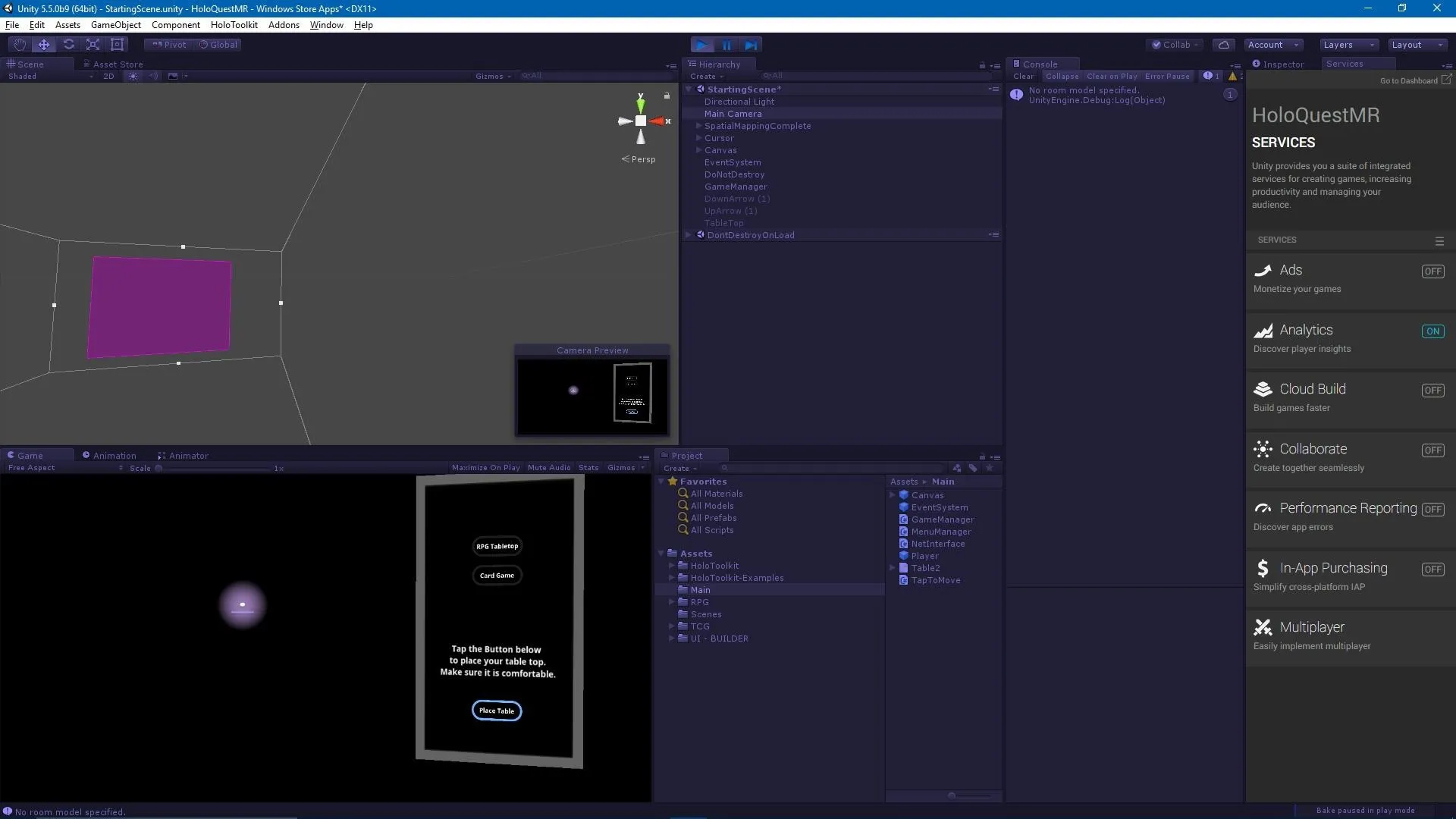This screenshot has height=819, width=1456.
Task: Click the Collaborate service icon
Action: [x=1263, y=449]
